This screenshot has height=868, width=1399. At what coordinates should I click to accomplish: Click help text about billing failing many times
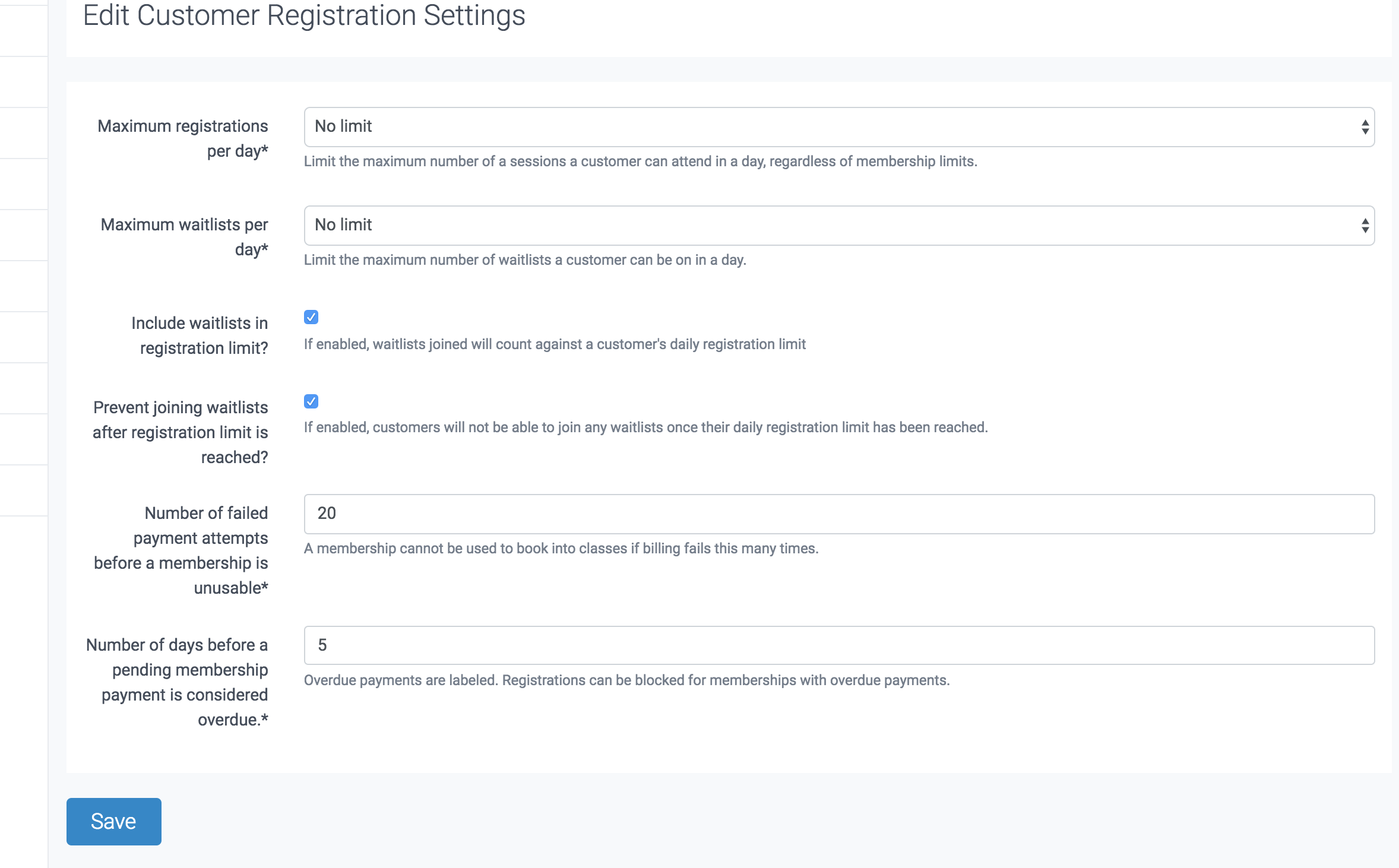click(x=561, y=549)
